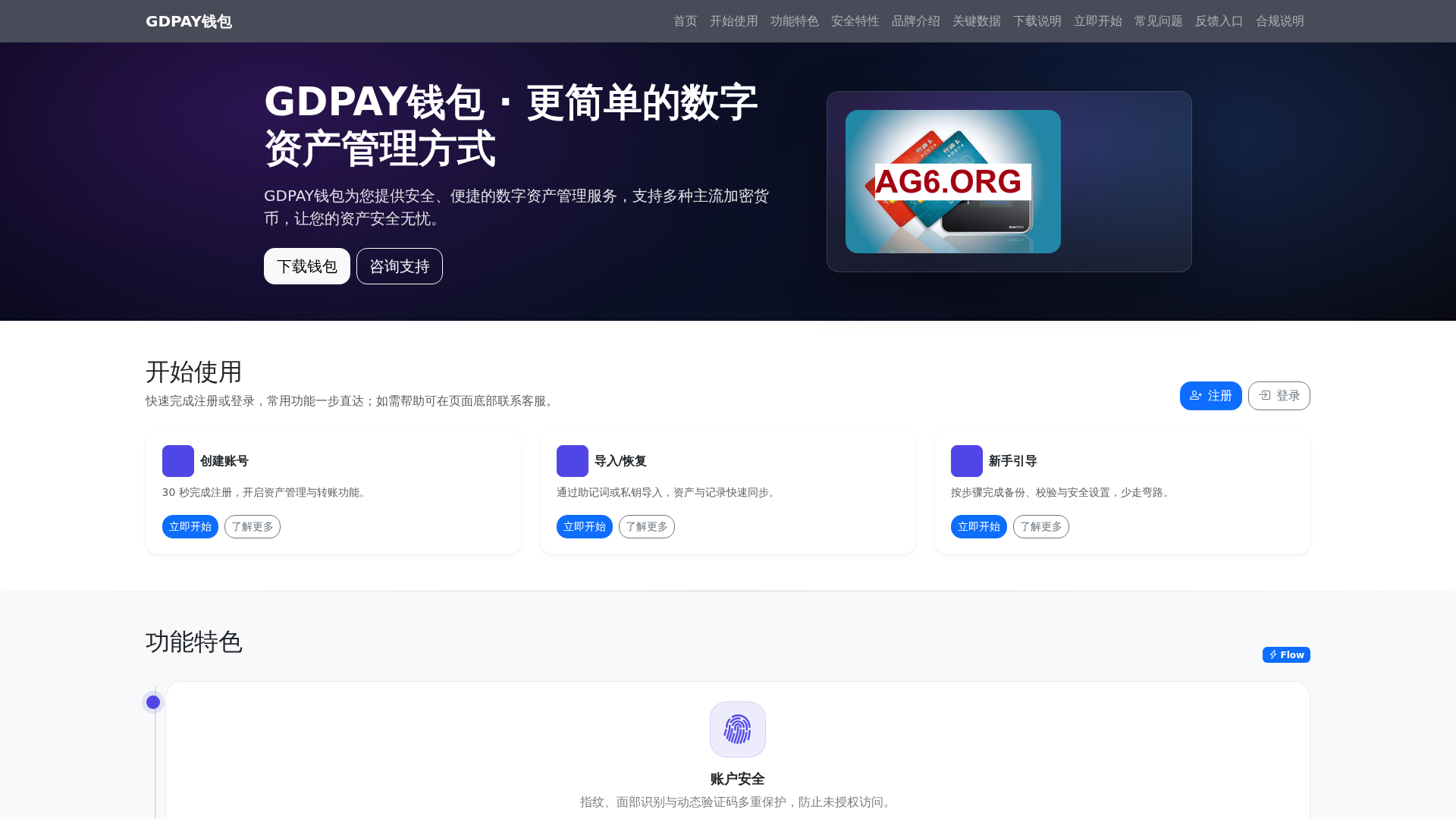Click text 通过助记词或私钥导入 description

[668, 492]
